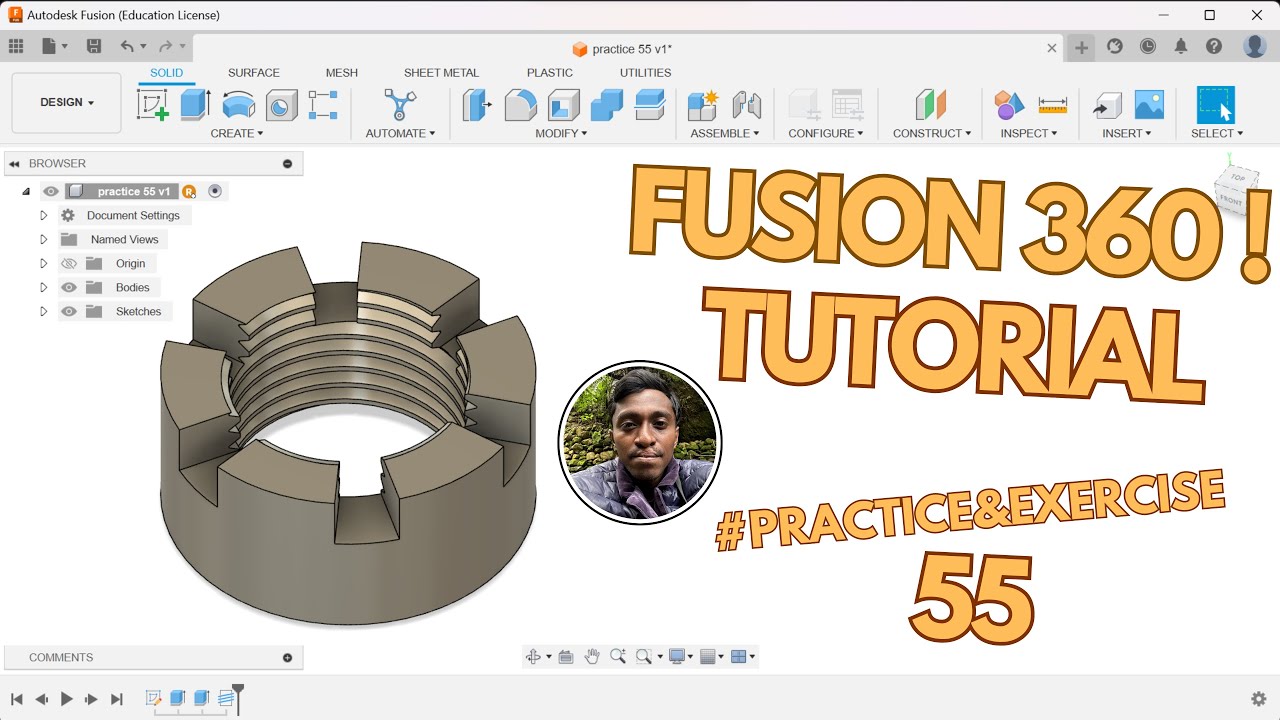Screen dimensions: 1280x720
Task: Open the CREATE dropdown menu
Action: tap(237, 133)
